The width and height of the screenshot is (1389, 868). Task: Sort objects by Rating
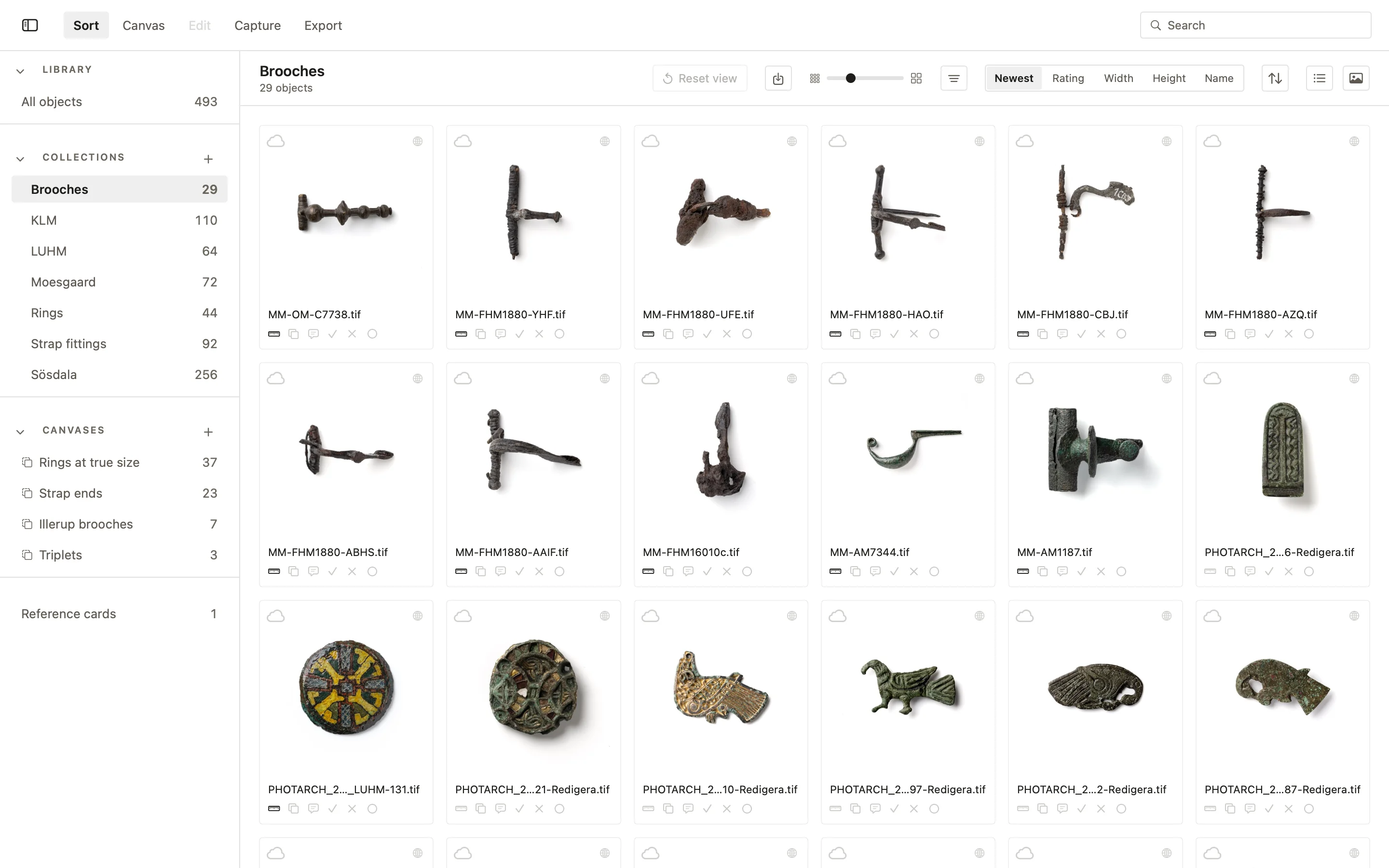click(x=1068, y=78)
